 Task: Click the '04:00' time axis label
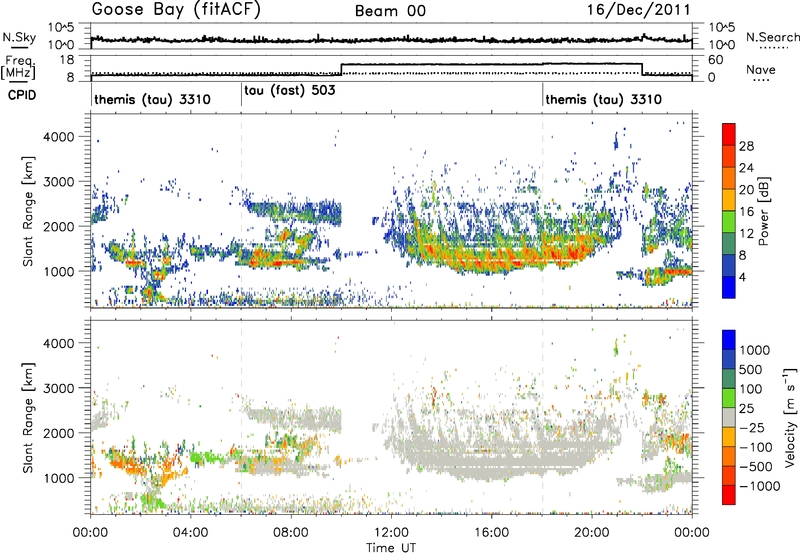coord(190,533)
